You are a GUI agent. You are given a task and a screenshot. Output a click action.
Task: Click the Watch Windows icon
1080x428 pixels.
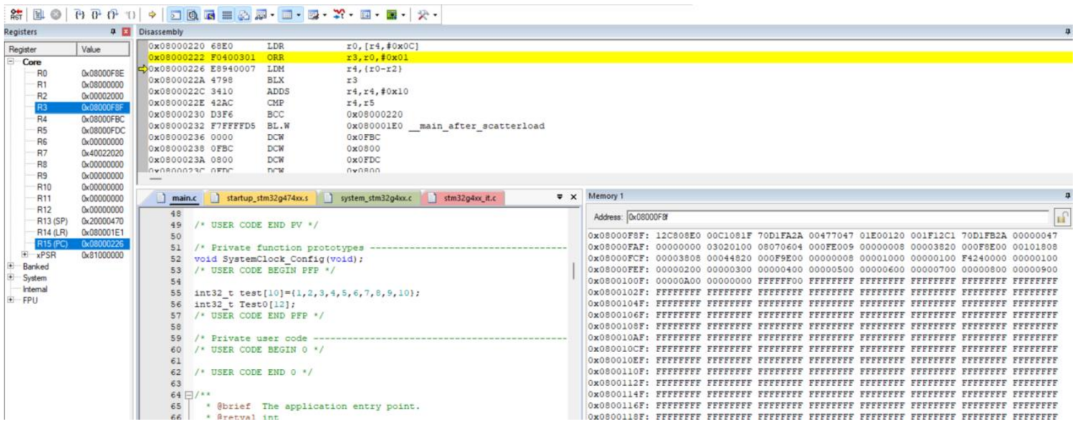[x=260, y=14]
